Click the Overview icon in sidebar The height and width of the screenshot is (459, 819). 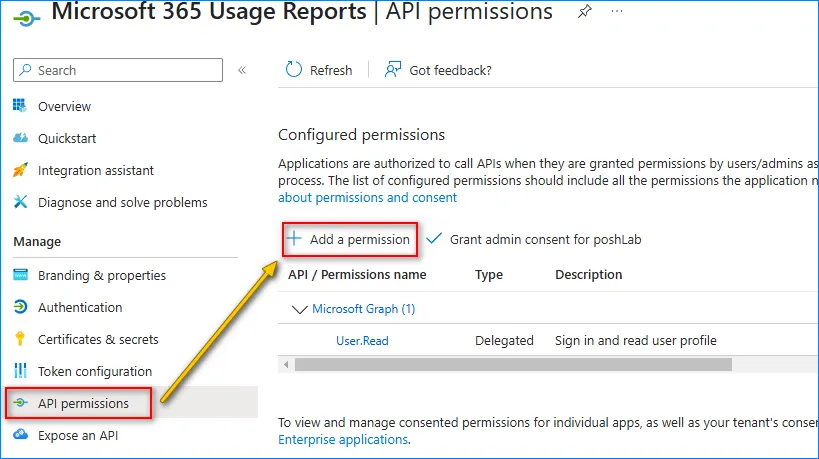tap(20, 106)
